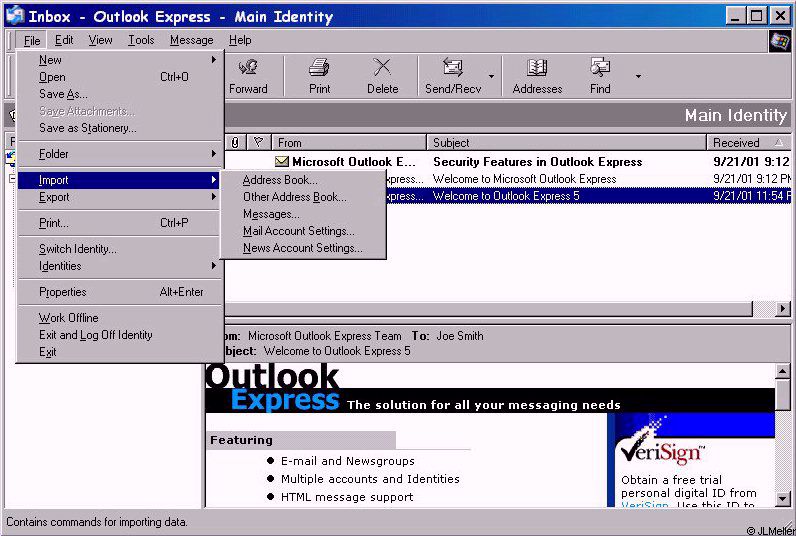Select Other Address Book in Import submenu
The height and width of the screenshot is (536, 796).
[303, 197]
